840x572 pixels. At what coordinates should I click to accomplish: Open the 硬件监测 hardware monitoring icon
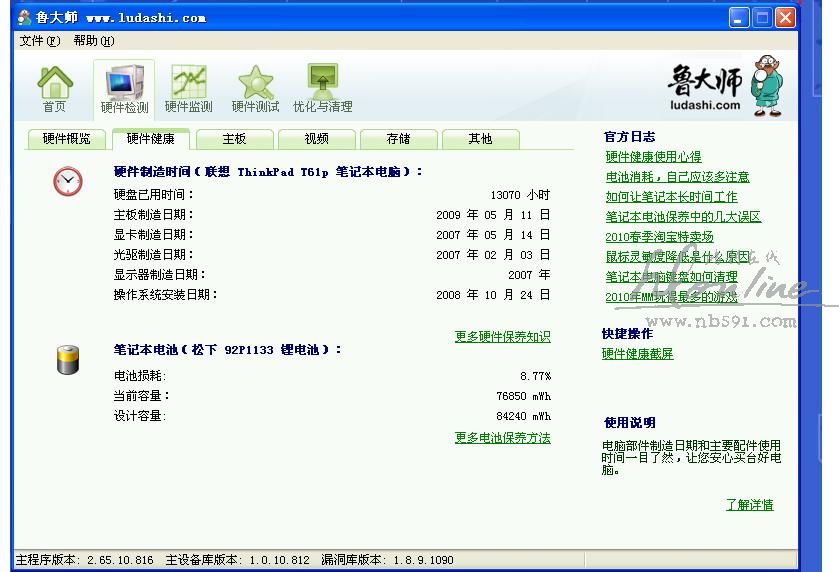click(x=188, y=88)
